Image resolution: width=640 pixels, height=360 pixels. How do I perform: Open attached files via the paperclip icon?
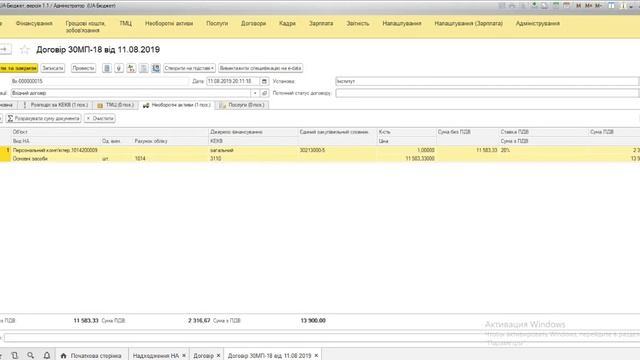(x=119, y=68)
